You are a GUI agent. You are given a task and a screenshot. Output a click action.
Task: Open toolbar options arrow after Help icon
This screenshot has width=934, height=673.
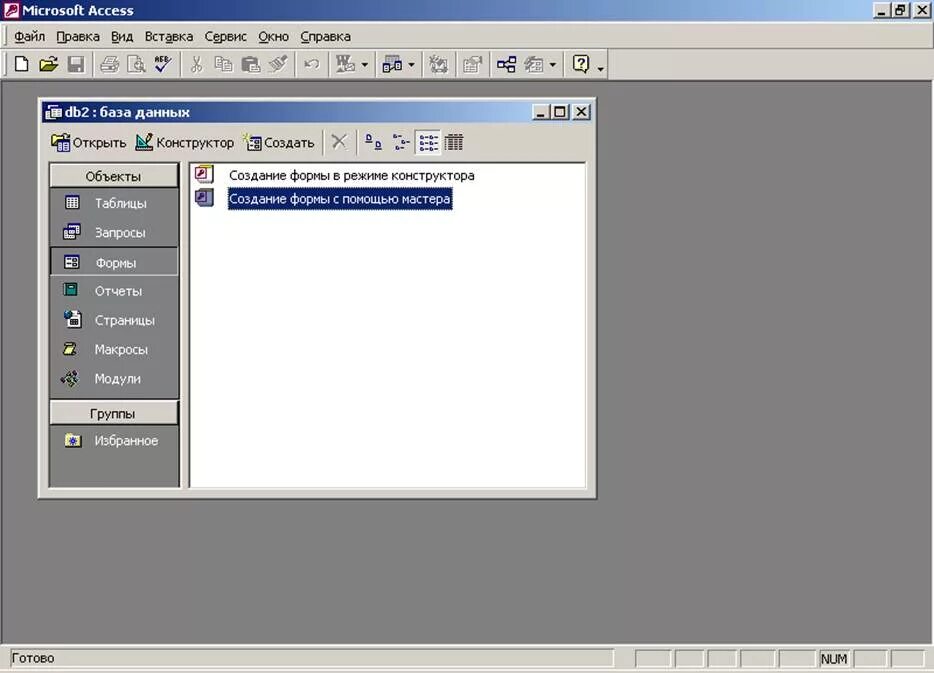pos(600,69)
